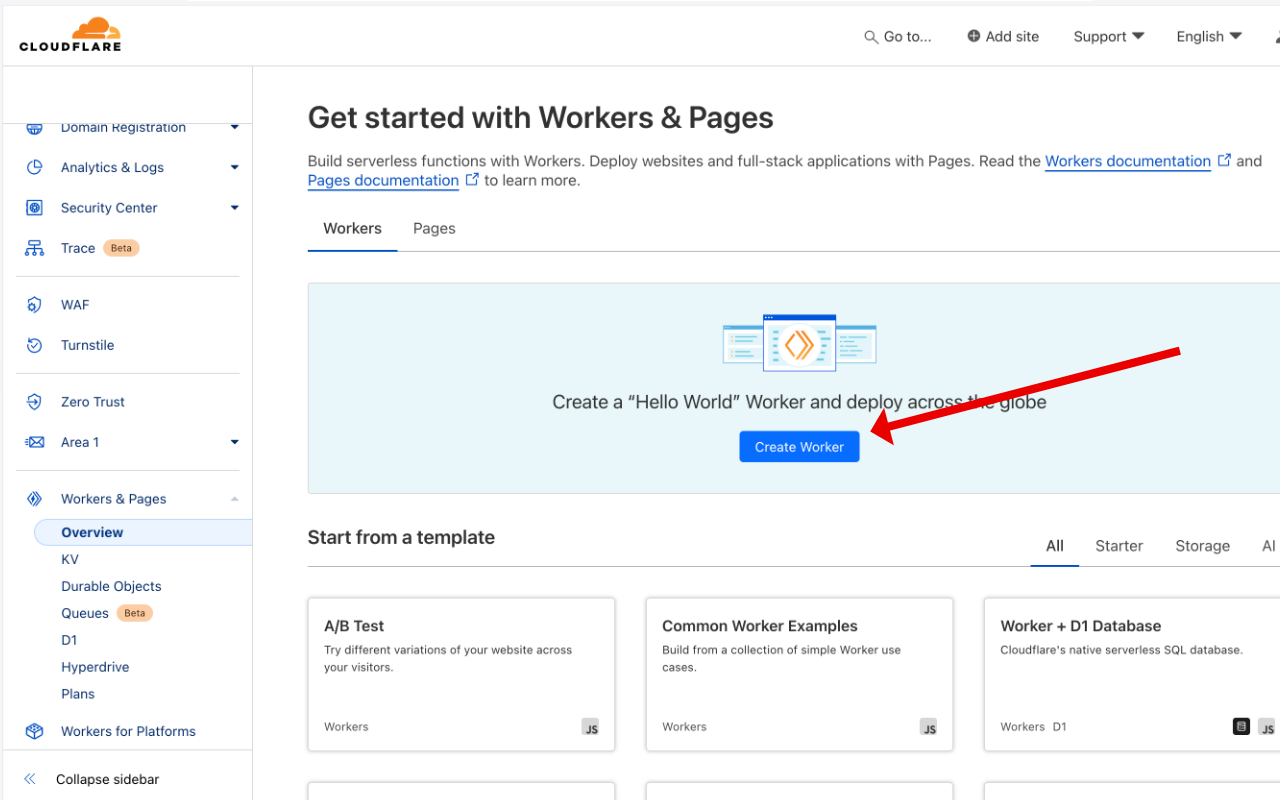Click the D1 database icon on Worker + D1 card

point(1241,726)
